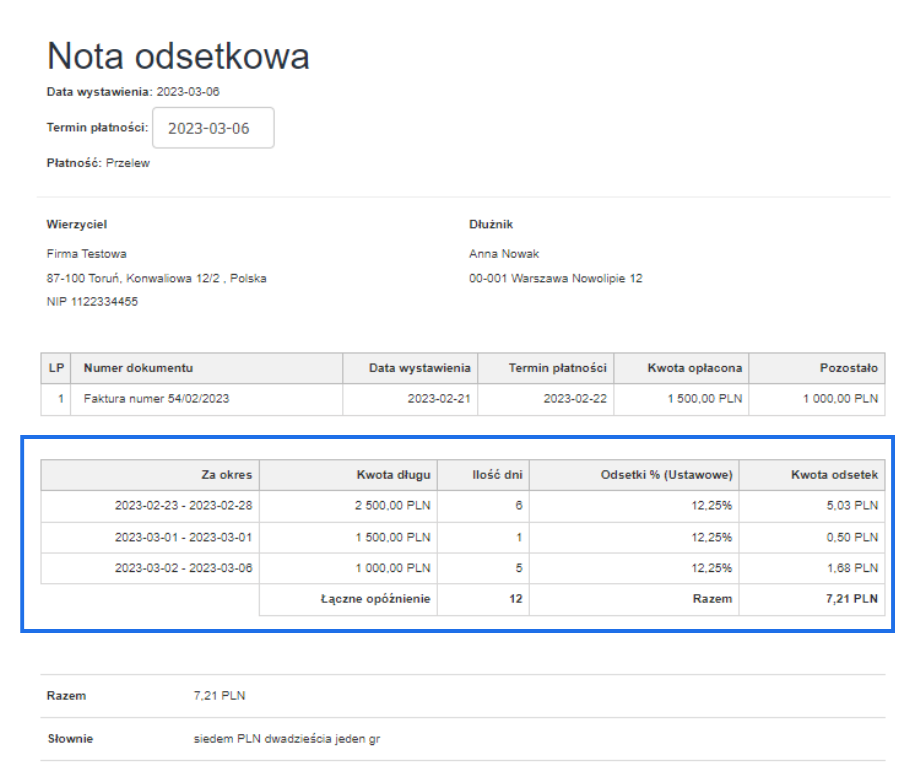Click the Wierzyciel section heading
Image resolution: width=920 pixels, height=769 pixels.
77,224
